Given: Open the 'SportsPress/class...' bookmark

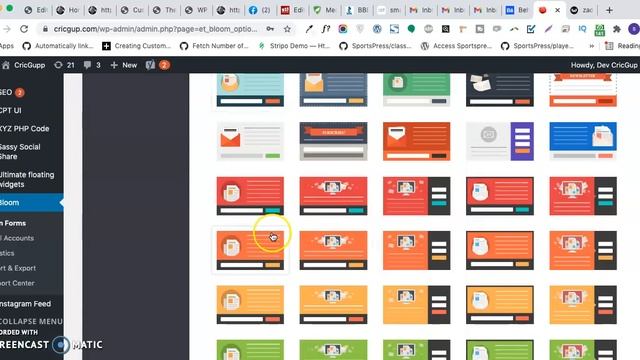Looking at the screenshot, I should 376,46.
